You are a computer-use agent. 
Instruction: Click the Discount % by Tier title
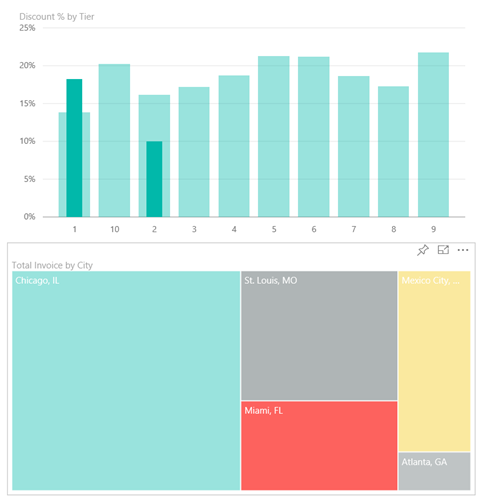coord(57,17)
